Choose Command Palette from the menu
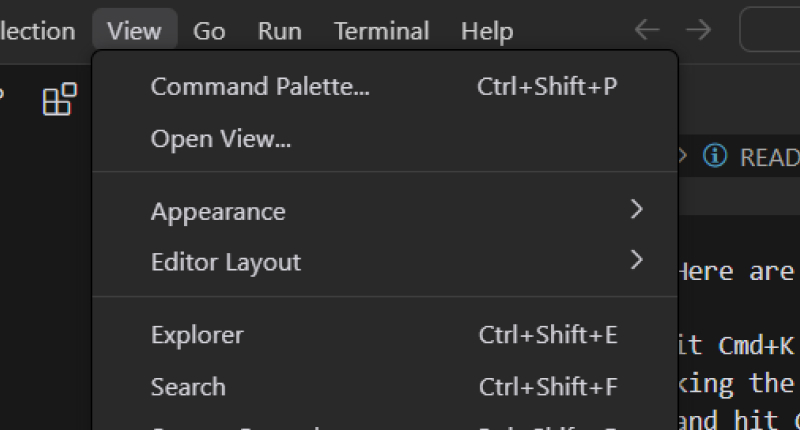The height and width of the screenshot is (430, 800). pyautogui.click(x=260, y=87)
